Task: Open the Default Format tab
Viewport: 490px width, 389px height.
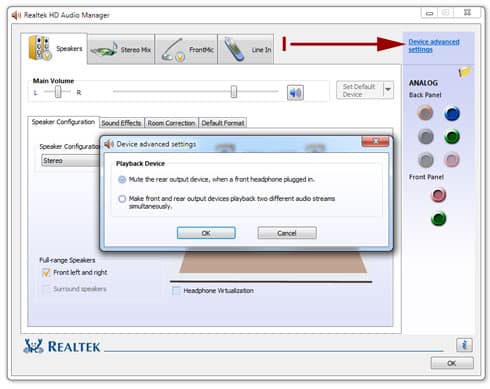Action: tap(223, 123)
